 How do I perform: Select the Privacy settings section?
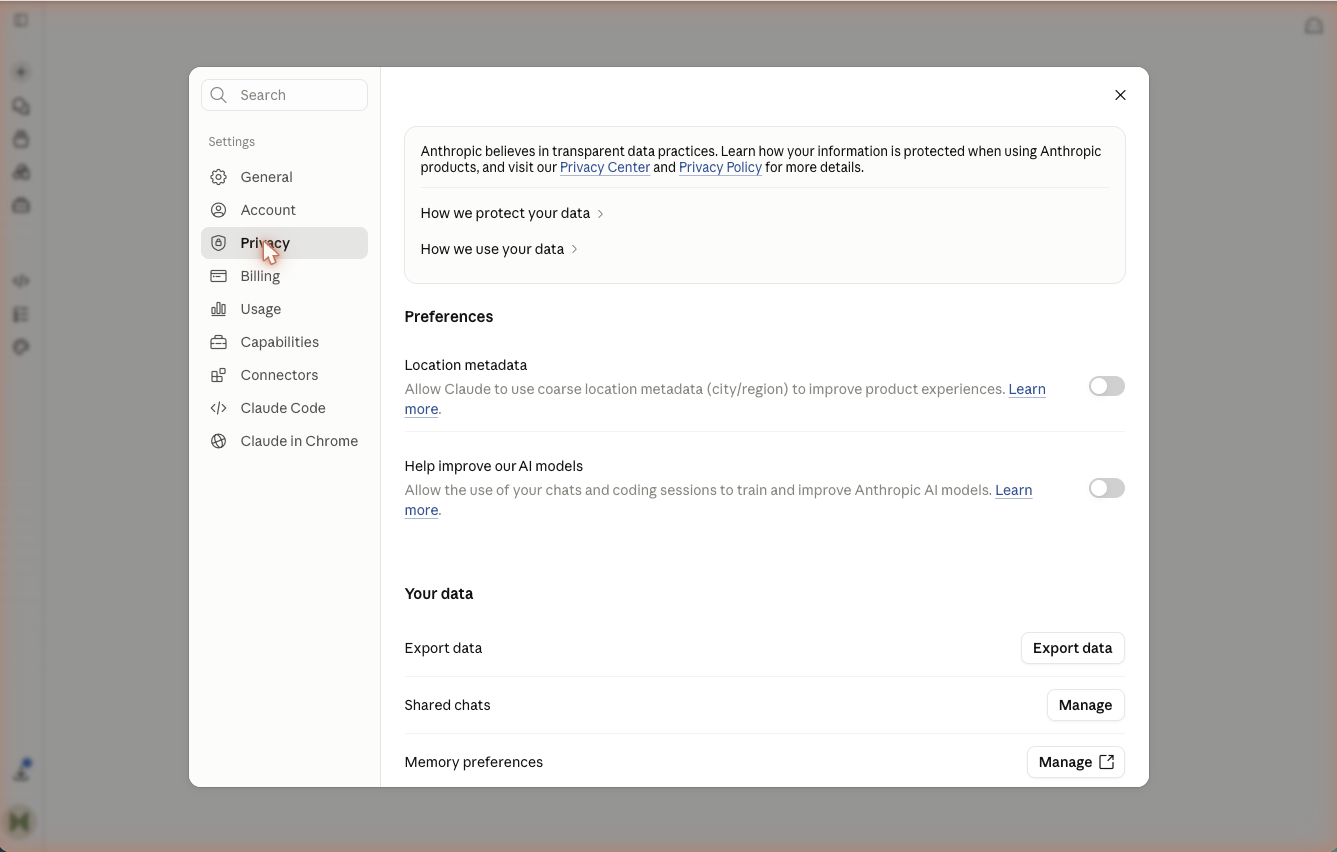coord(284,243)
